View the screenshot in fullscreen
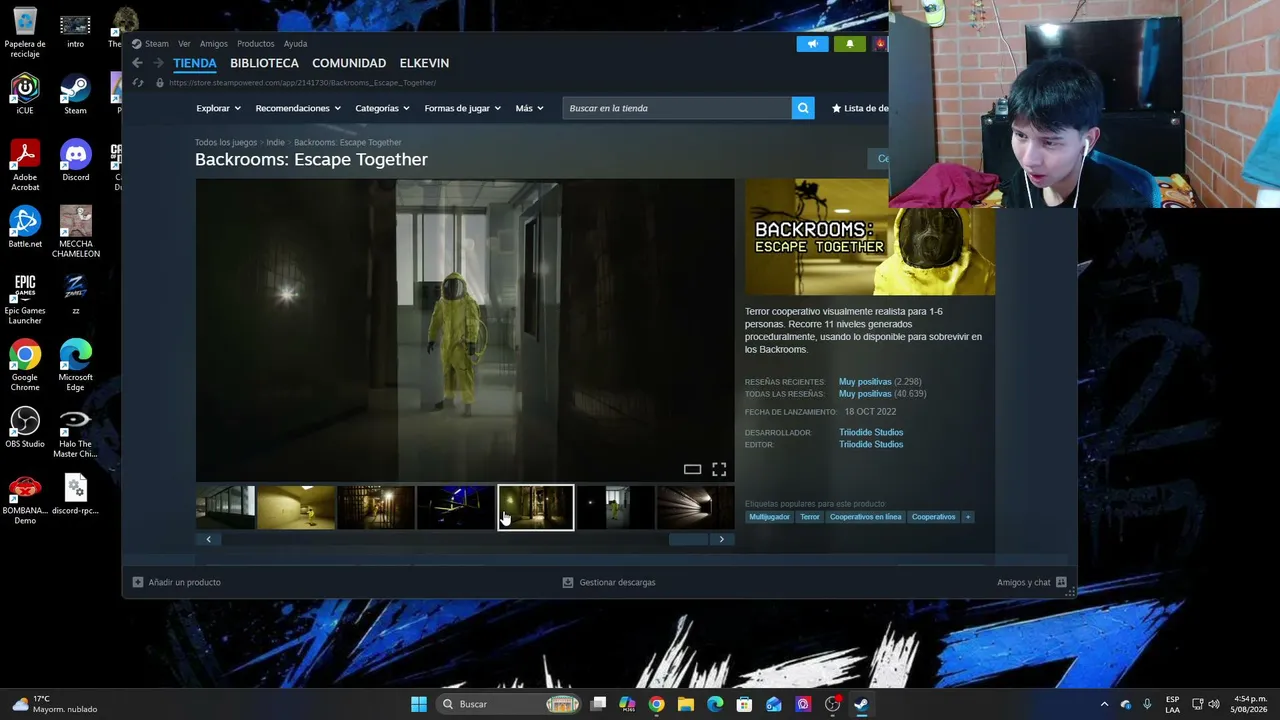This screenshot has width=1280, height=720. click(x=719, y=469)
